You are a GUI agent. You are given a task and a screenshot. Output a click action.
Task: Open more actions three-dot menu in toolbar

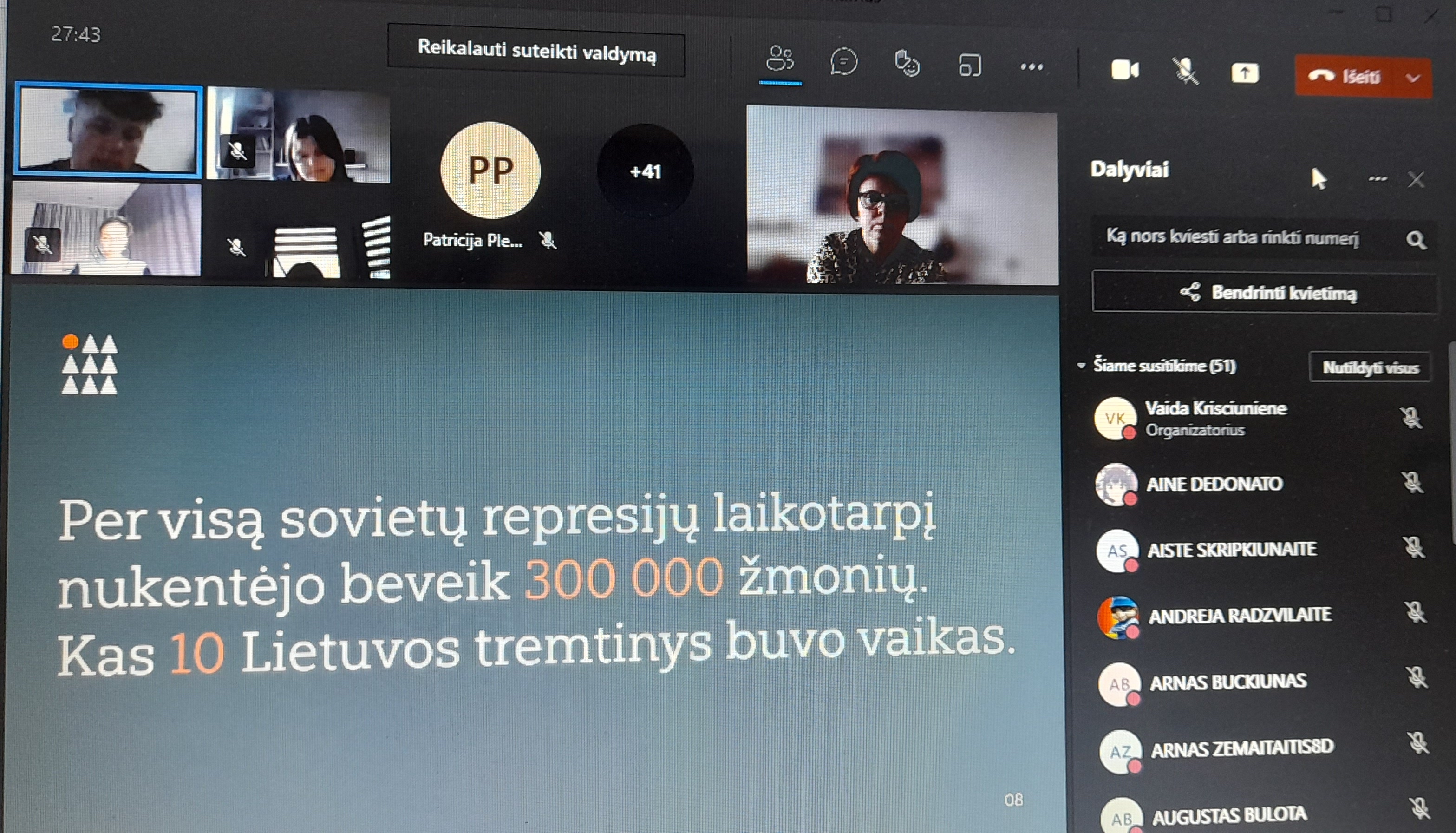point(1032,67)
